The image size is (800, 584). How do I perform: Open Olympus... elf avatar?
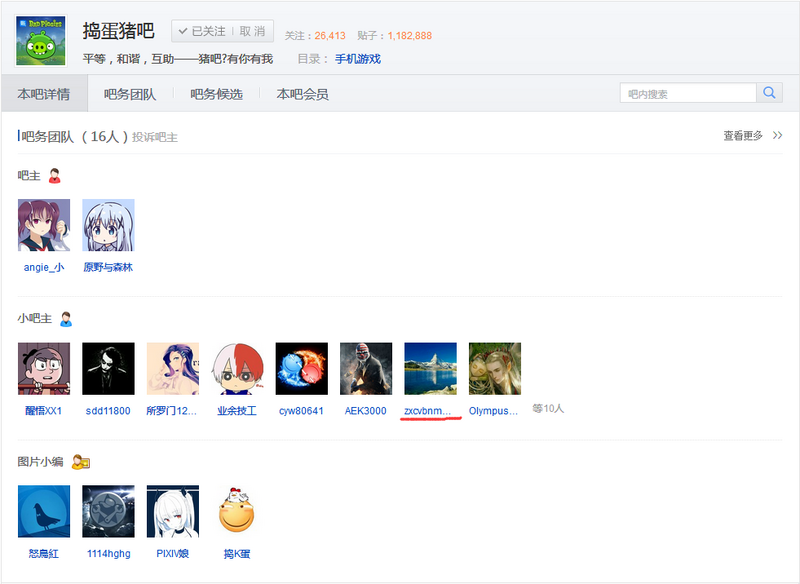coord(495,368)
